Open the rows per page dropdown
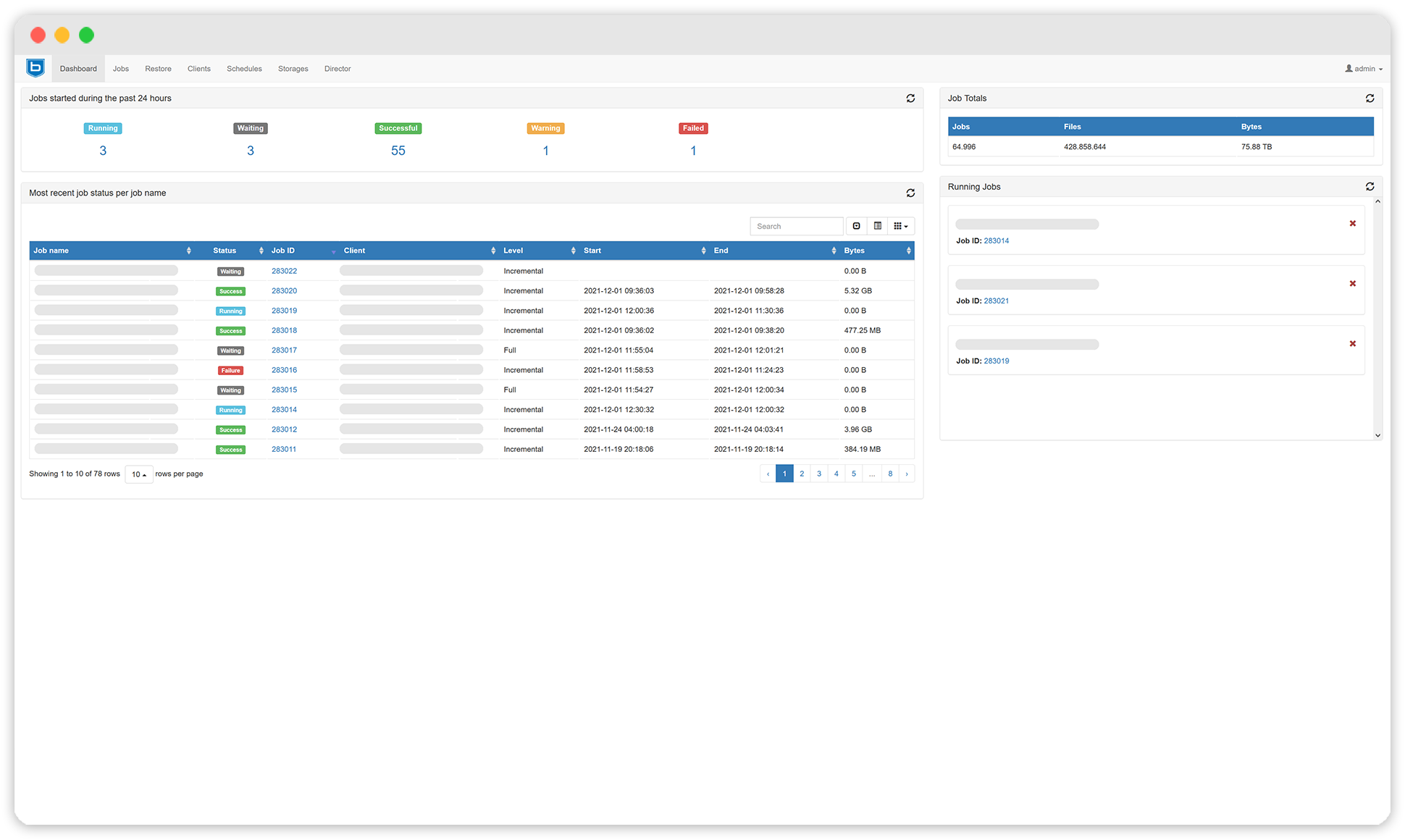 pyautogui.click(x=138, y=474)
